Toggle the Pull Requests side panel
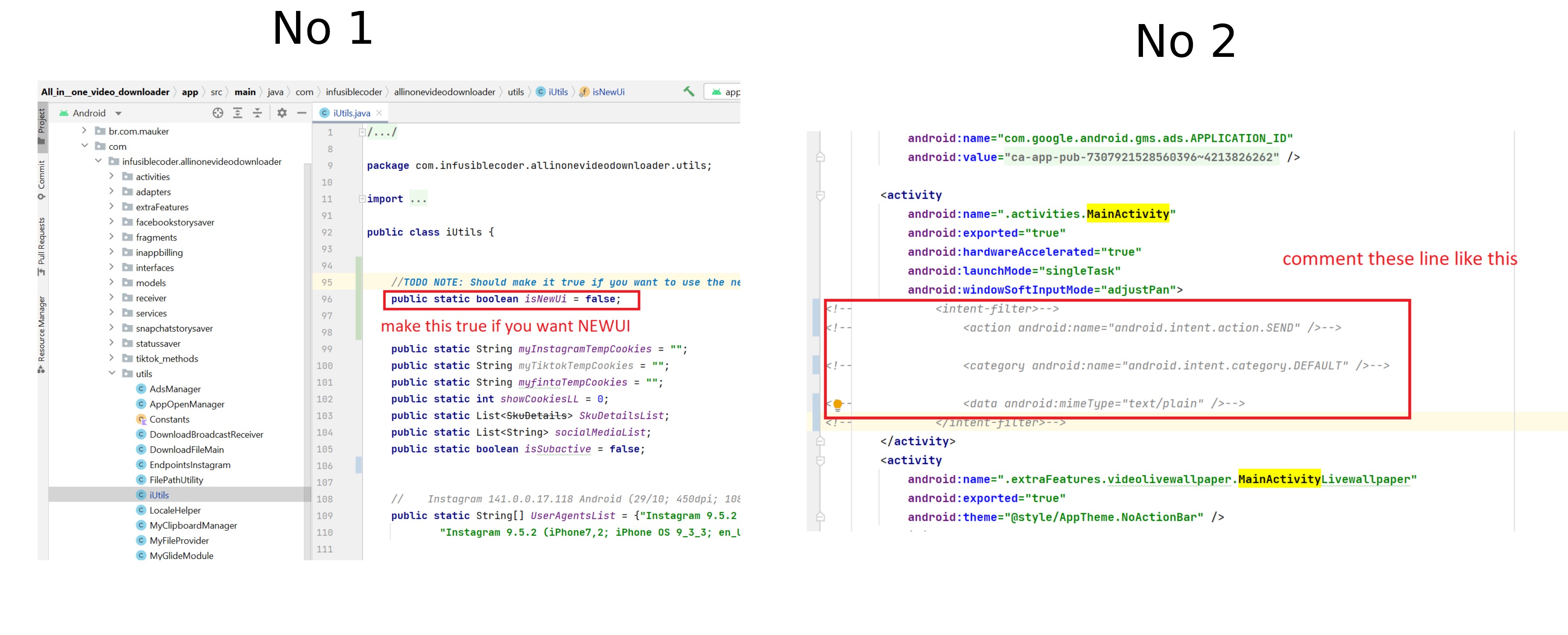1568x635 pixels. tap(42, 245)
